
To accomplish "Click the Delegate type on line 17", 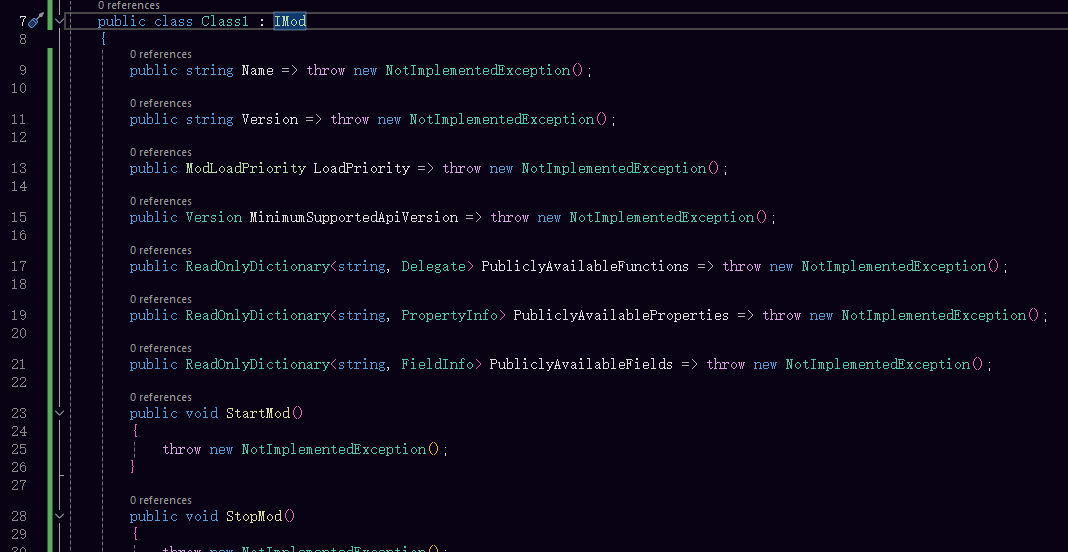I will (x=433, y=267).
